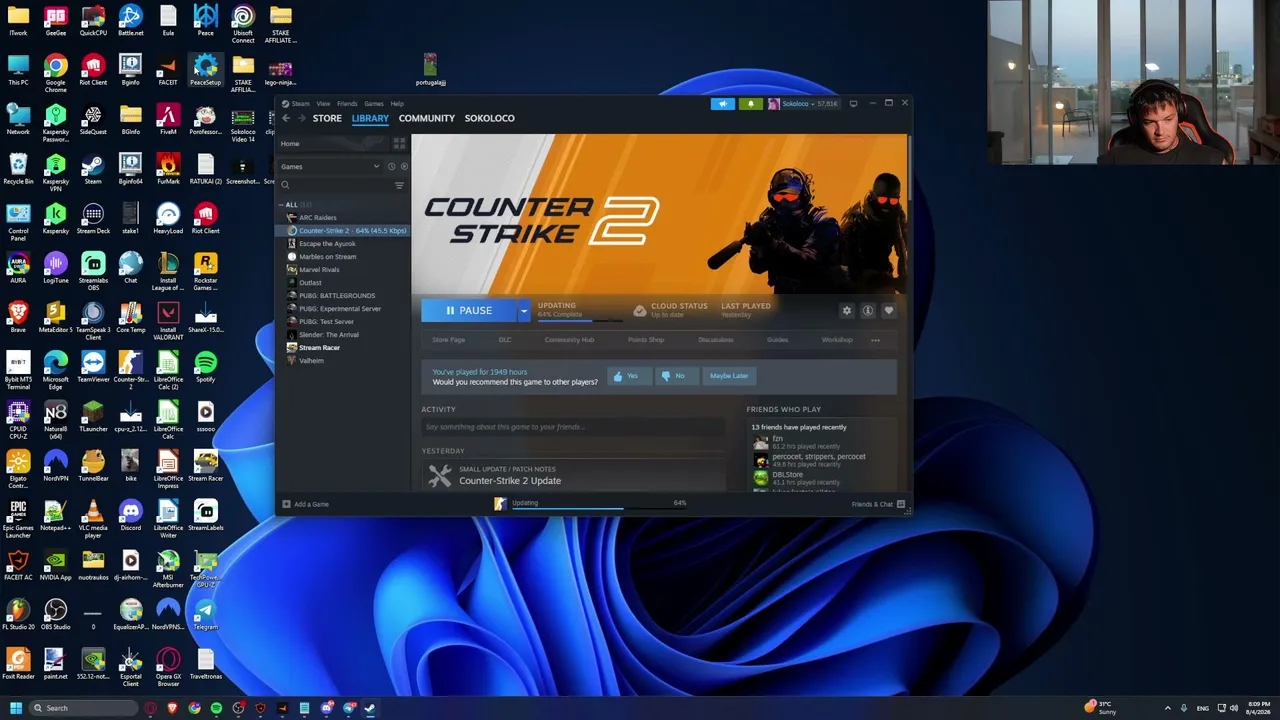This screenshot has width=1280, height=720.
Task: Open Steam Big Picture mode icon
Action: pos(853,103)
